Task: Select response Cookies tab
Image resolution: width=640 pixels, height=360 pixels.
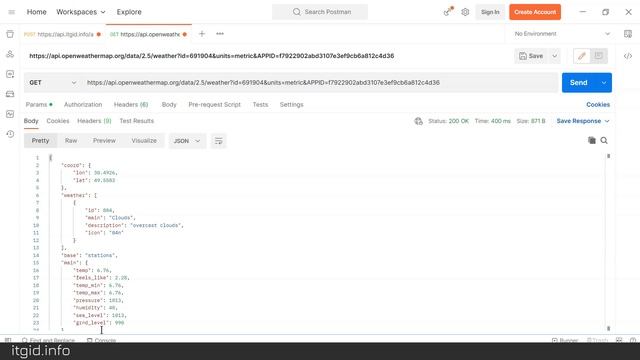Action: tap(58, 121)
